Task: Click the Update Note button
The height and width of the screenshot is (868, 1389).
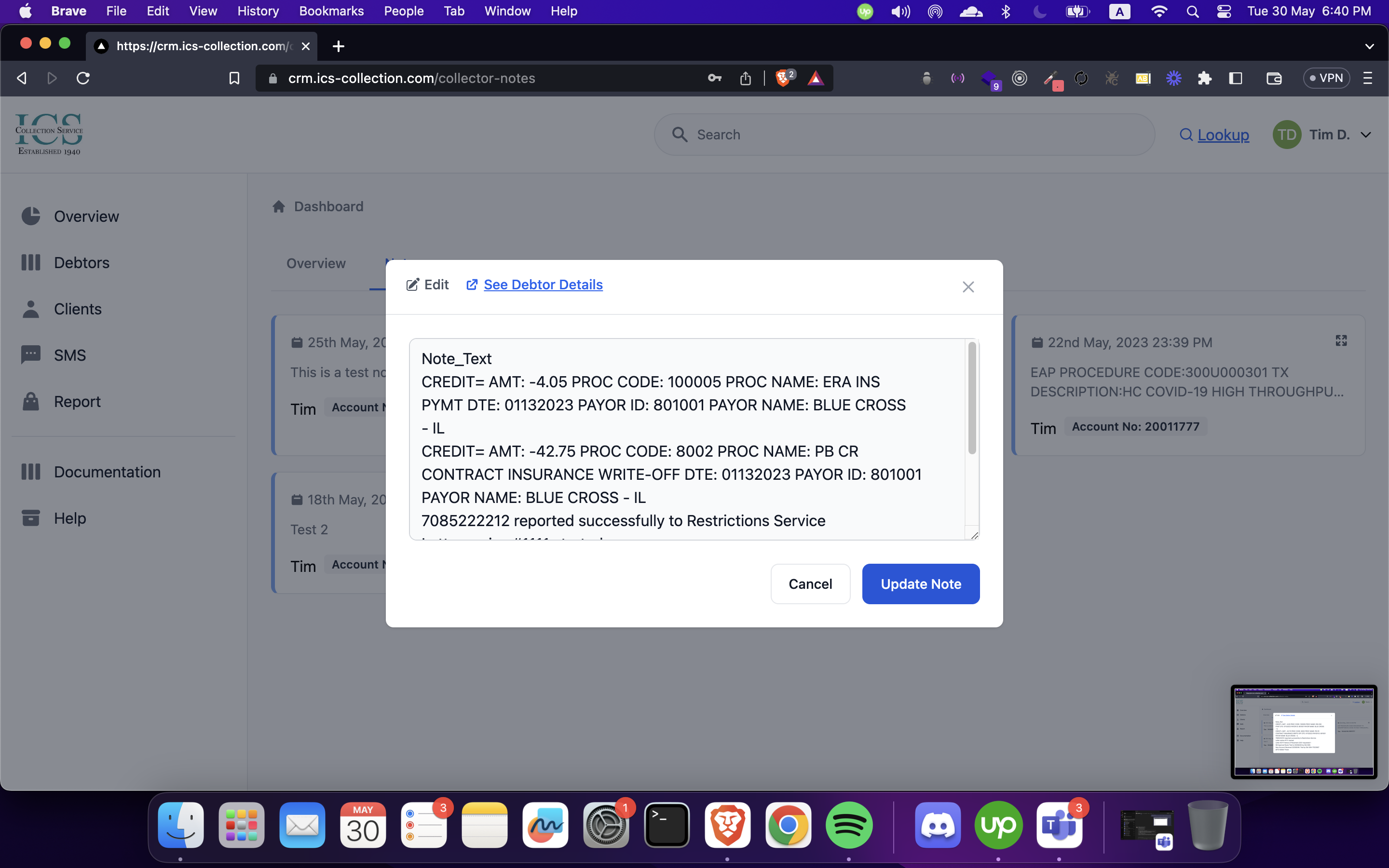Action: (x=920, y=584)
